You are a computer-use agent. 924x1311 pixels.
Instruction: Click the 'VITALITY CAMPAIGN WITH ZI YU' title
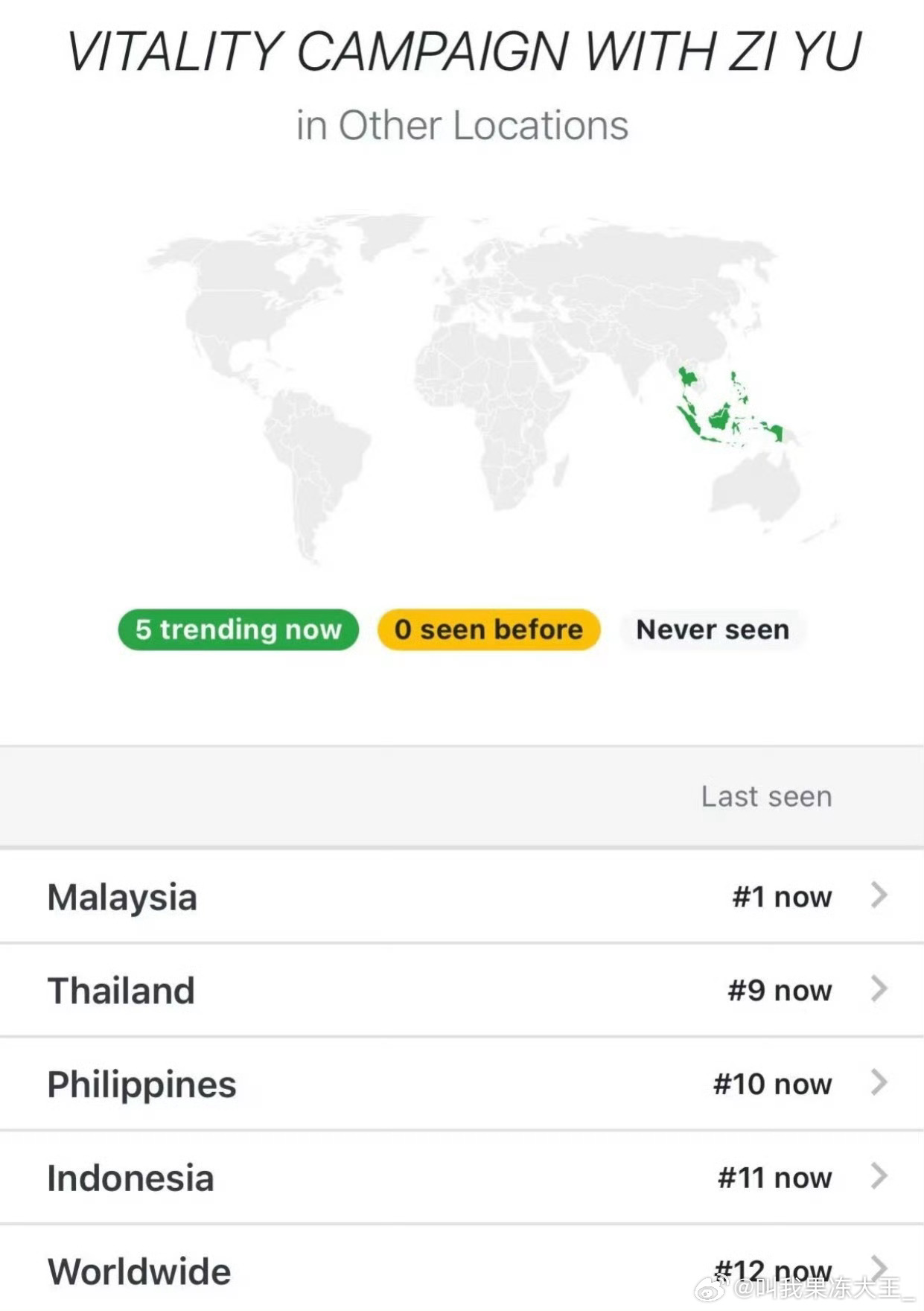click(x=464, y=52)
